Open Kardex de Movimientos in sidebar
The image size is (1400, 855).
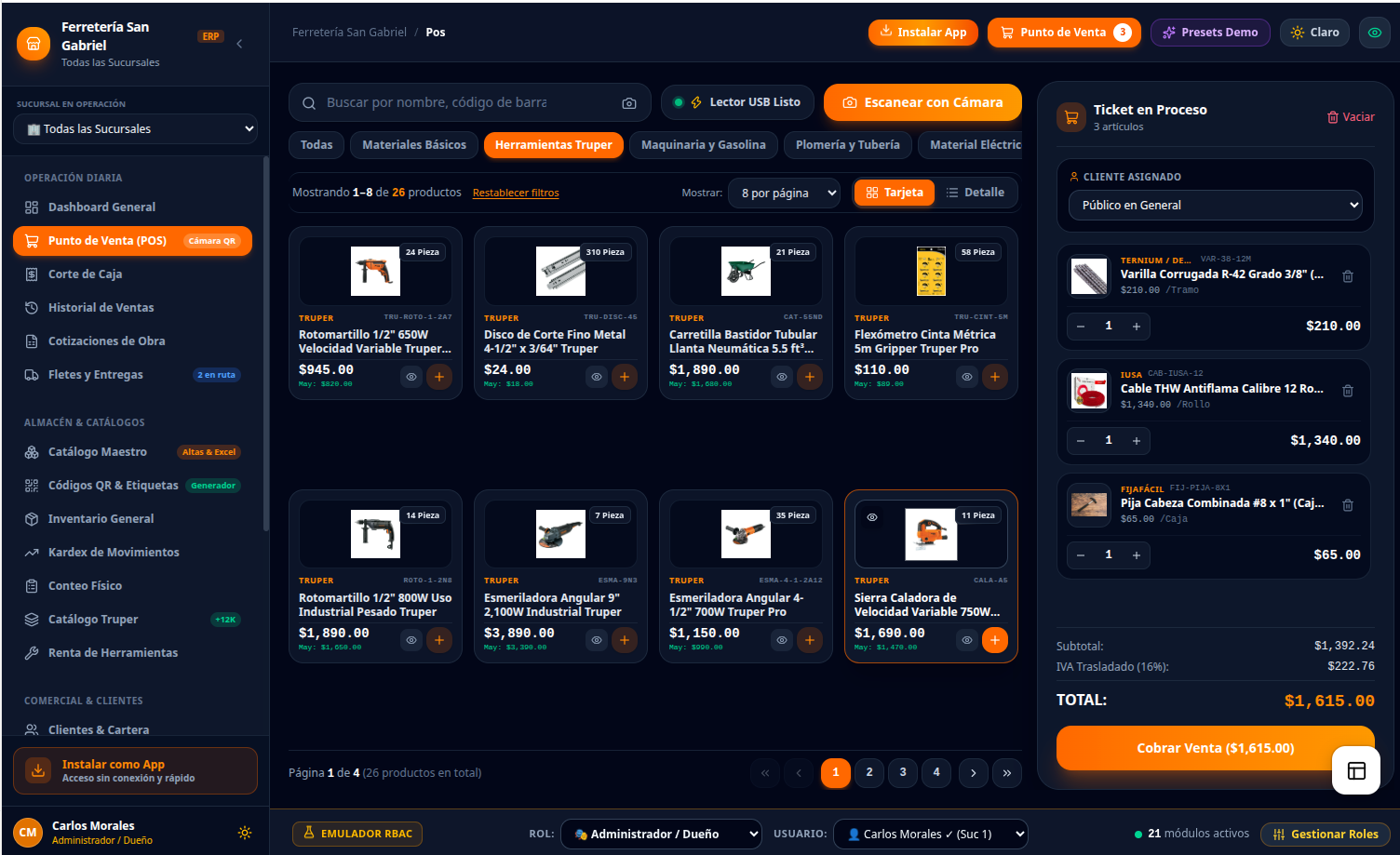(x=132, y=553)
